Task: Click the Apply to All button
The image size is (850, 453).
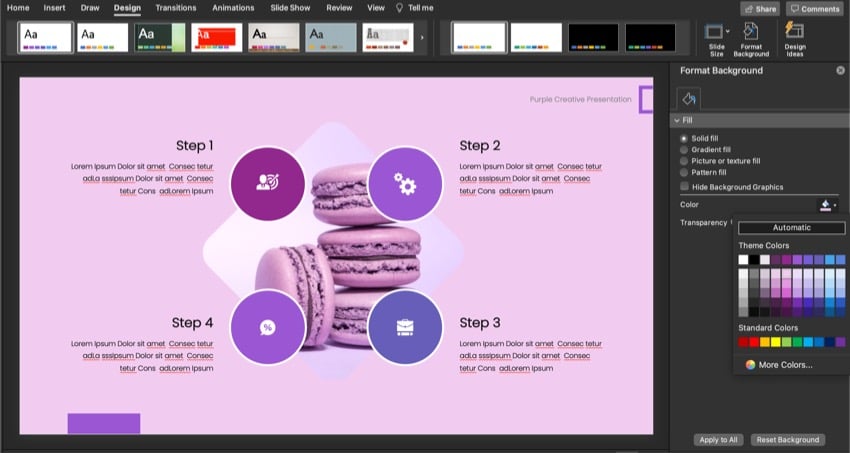Action: click(x=716, y=439)
